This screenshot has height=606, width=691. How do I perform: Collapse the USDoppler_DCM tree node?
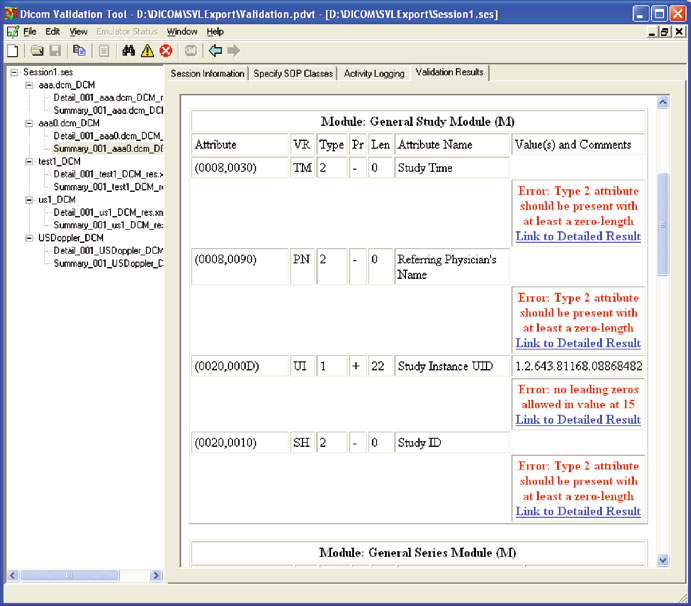(29, 238)
